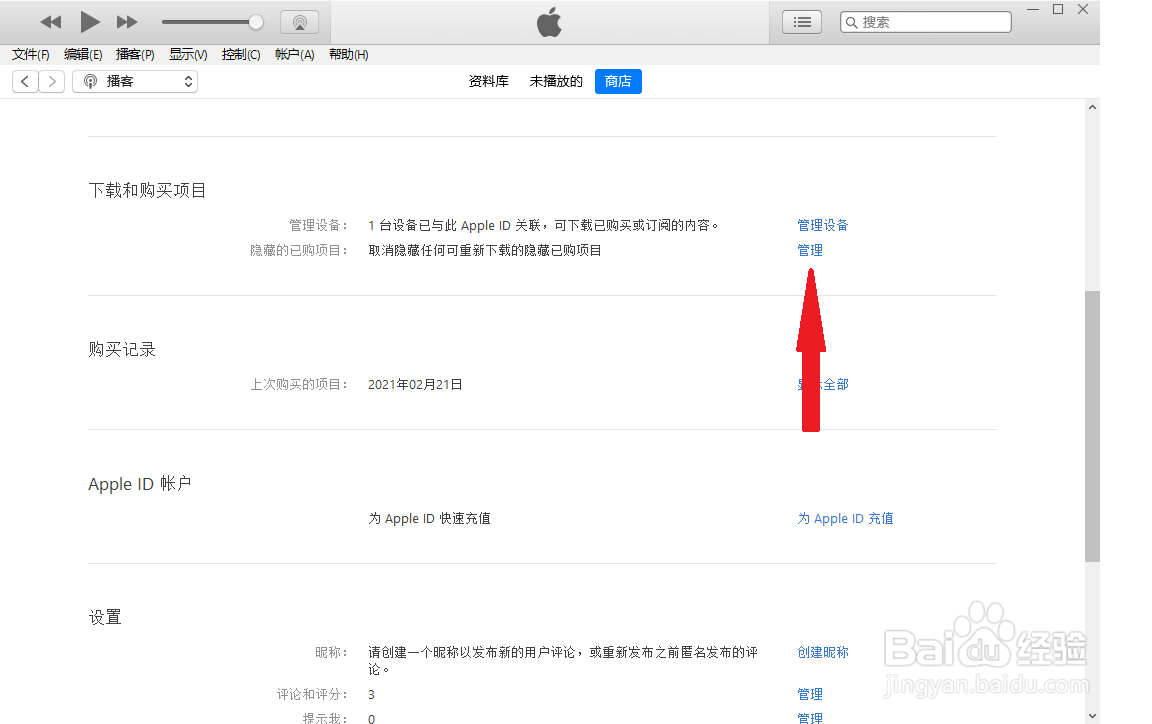This screenshot has width=1152, height=724.
Task: Click the scrollbar down arrow
Action: coord(1092,716)
